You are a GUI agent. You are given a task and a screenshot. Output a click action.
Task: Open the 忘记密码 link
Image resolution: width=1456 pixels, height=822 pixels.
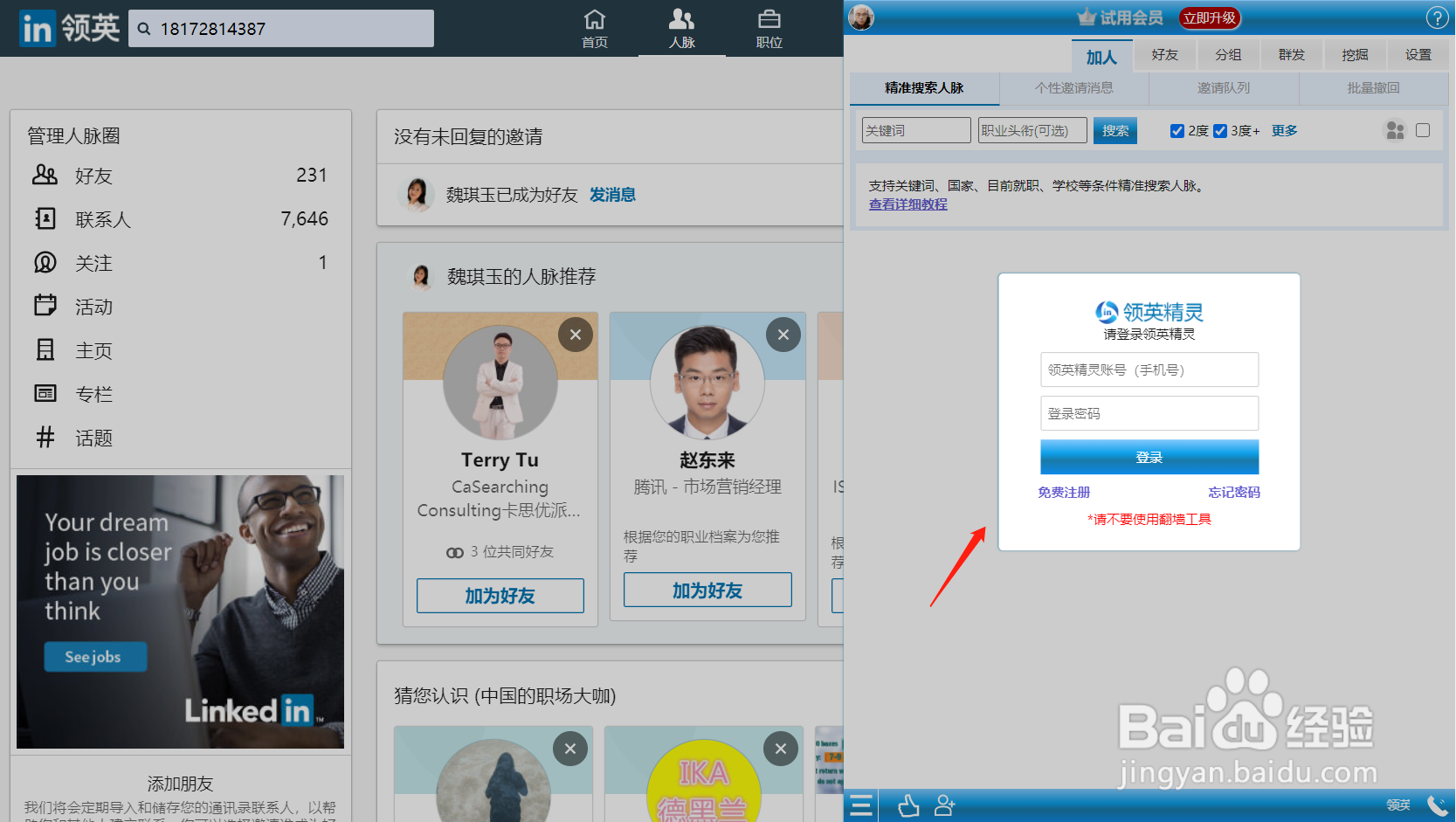coord(1234,493)
